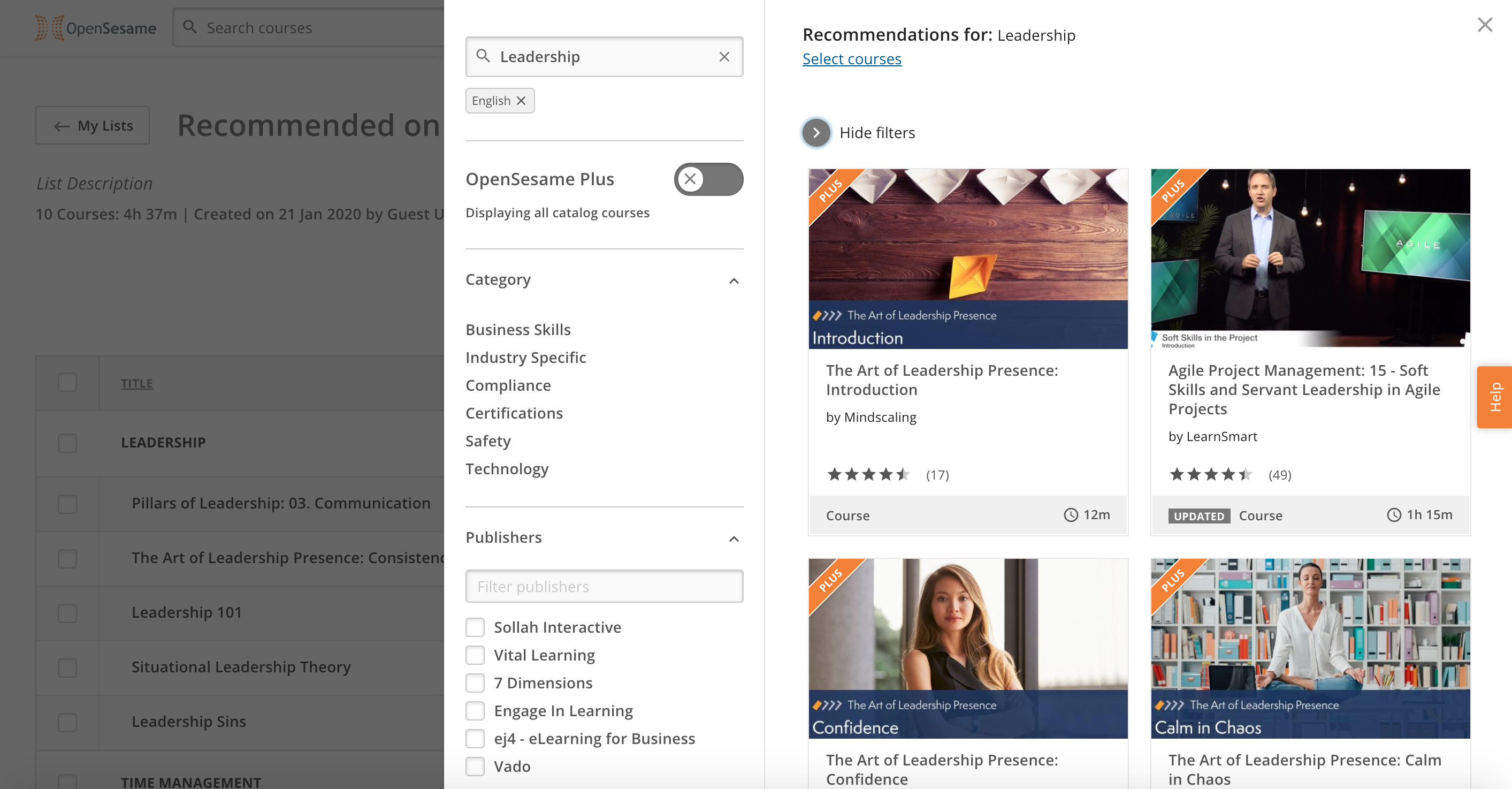Tick checkbox for Situational Leadership Theory row
This screenshot has width=1512, height=789.
pos(67,667)
